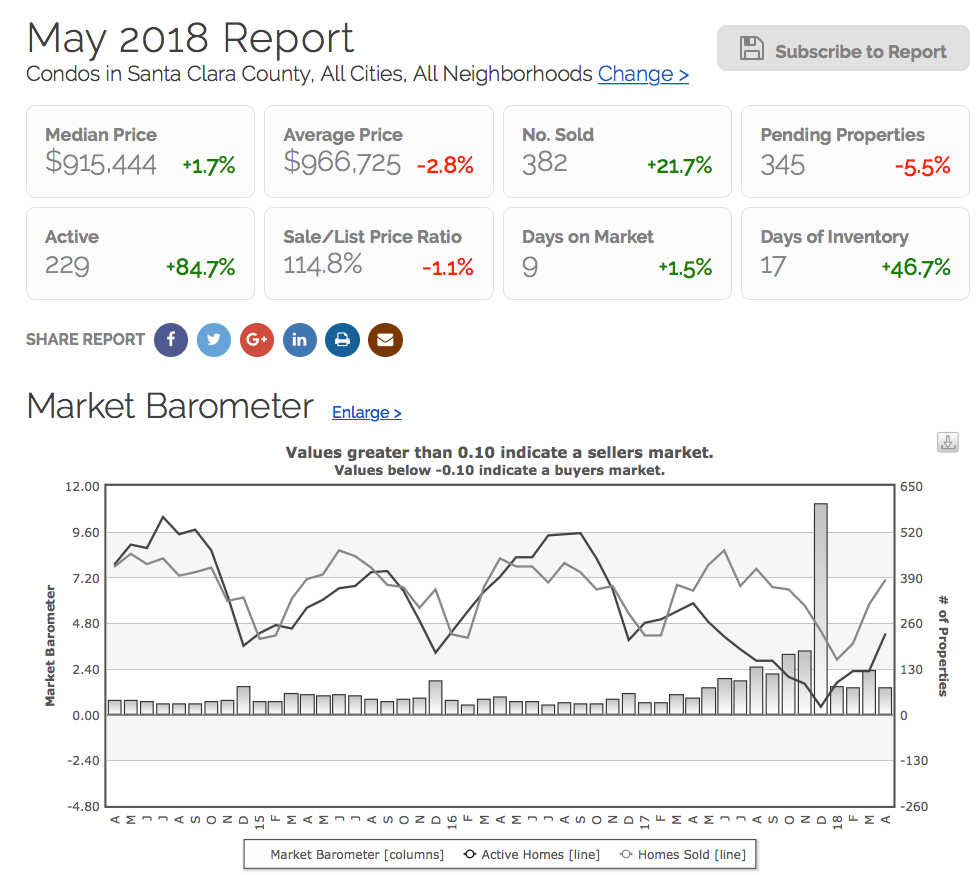The height and width of the screenshot is (875, 976).
Task: Open the Change location link
Action: 643,74
